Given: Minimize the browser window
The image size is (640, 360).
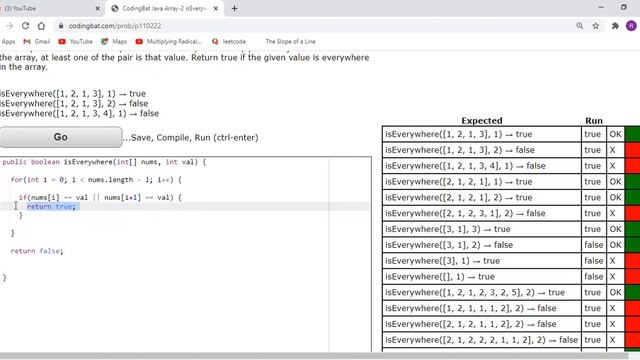Looking at the screenshot, I should (601, 7).
